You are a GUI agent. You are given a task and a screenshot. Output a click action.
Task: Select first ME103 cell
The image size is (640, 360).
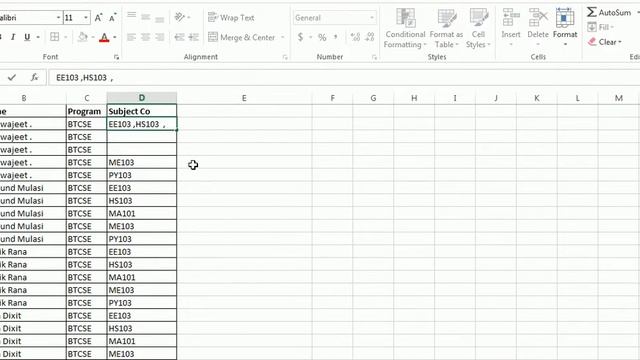point(142,162)
